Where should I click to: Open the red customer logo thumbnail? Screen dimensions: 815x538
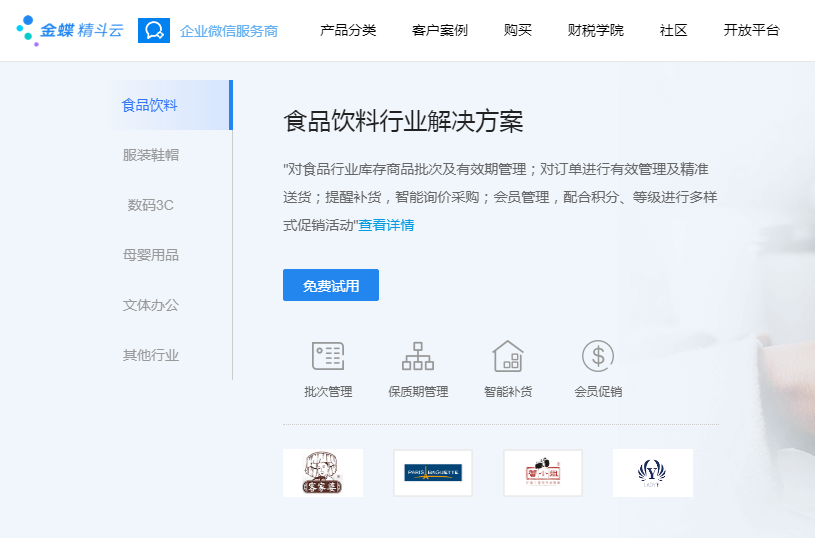[x=543, y=473]
